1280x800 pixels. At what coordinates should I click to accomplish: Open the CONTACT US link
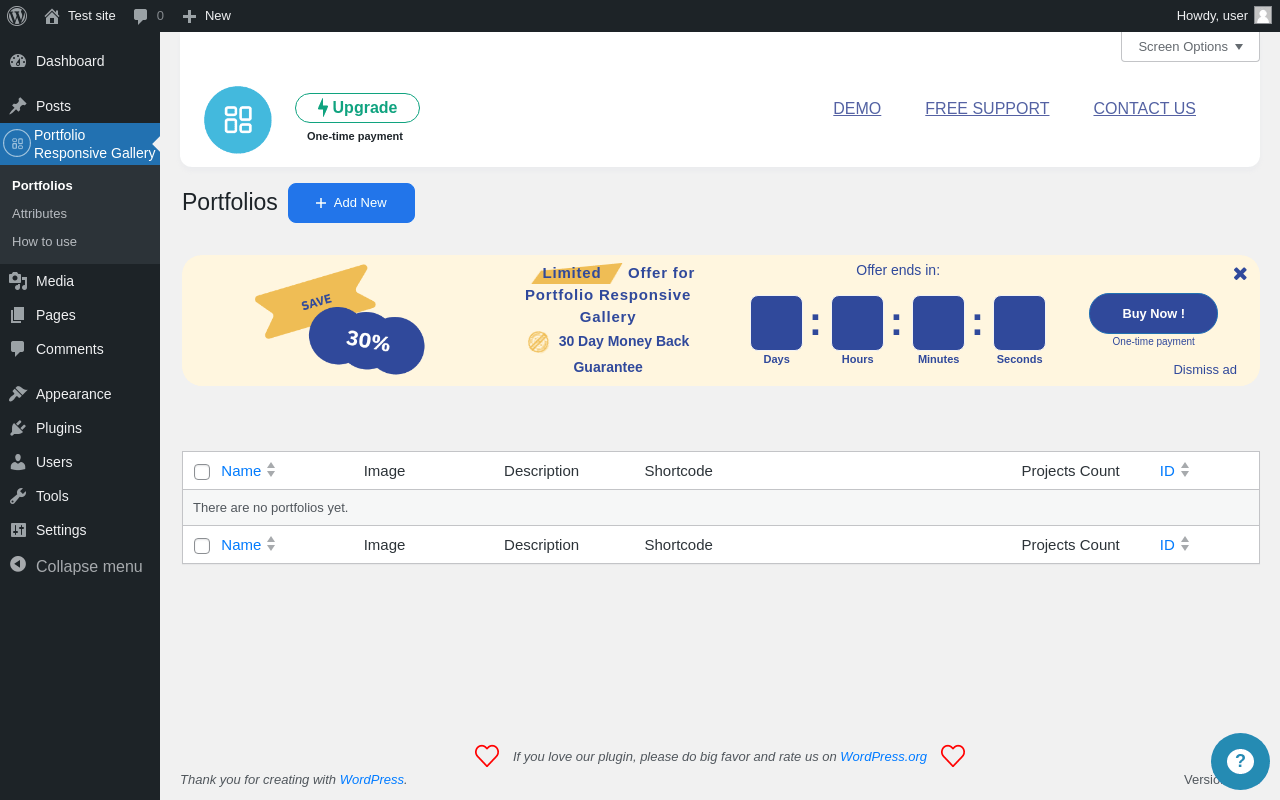point(1144,109)
